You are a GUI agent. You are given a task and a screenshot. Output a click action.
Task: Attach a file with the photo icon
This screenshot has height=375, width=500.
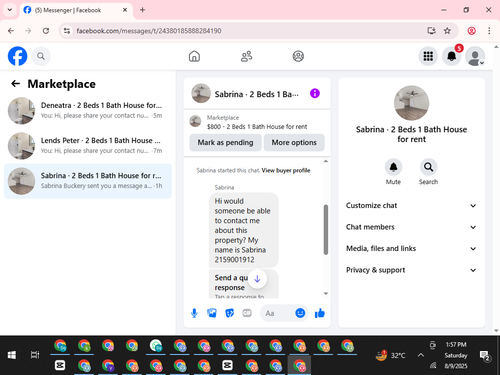[212, 313]
